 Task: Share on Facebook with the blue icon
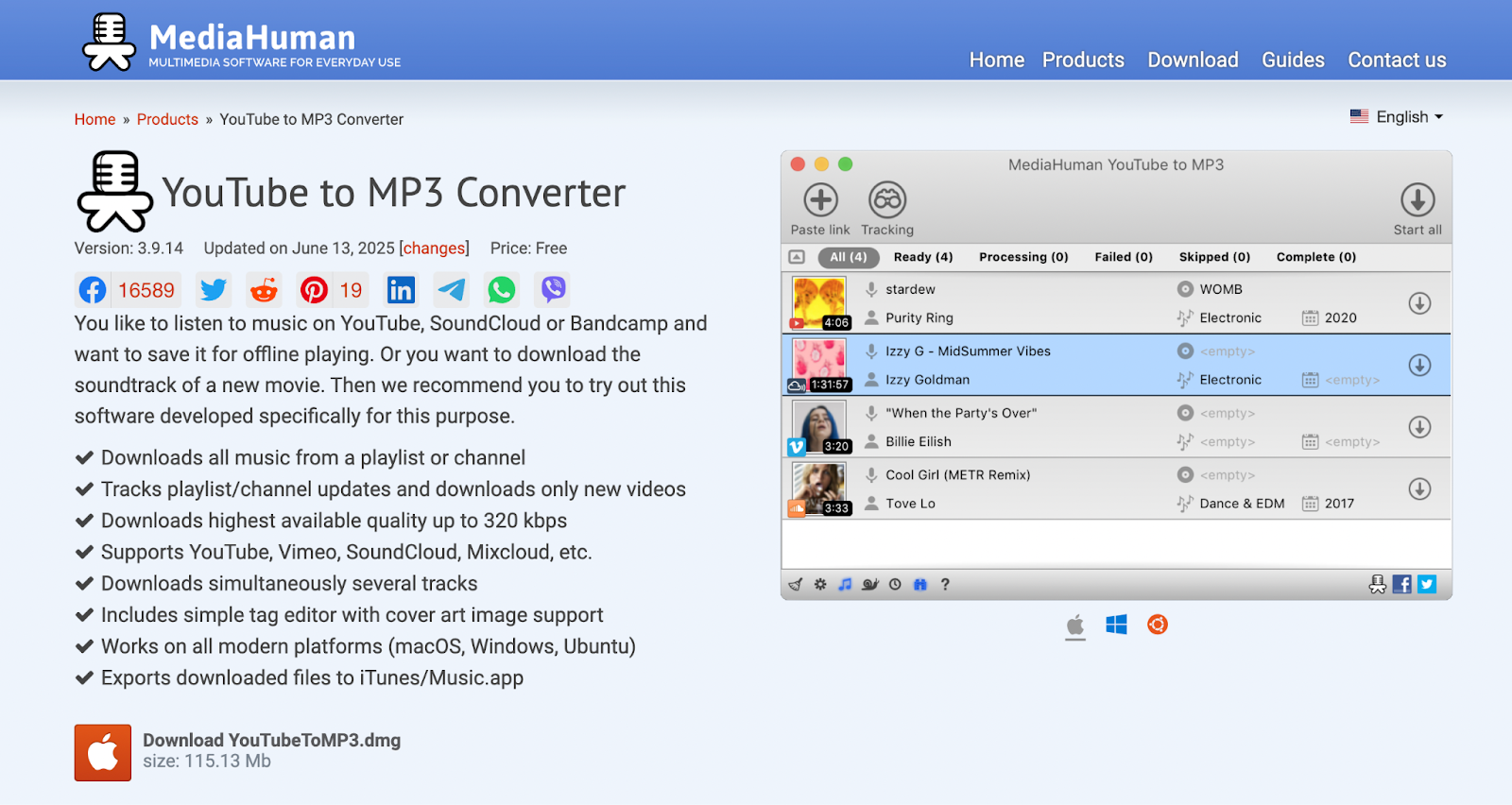(93, 290)
